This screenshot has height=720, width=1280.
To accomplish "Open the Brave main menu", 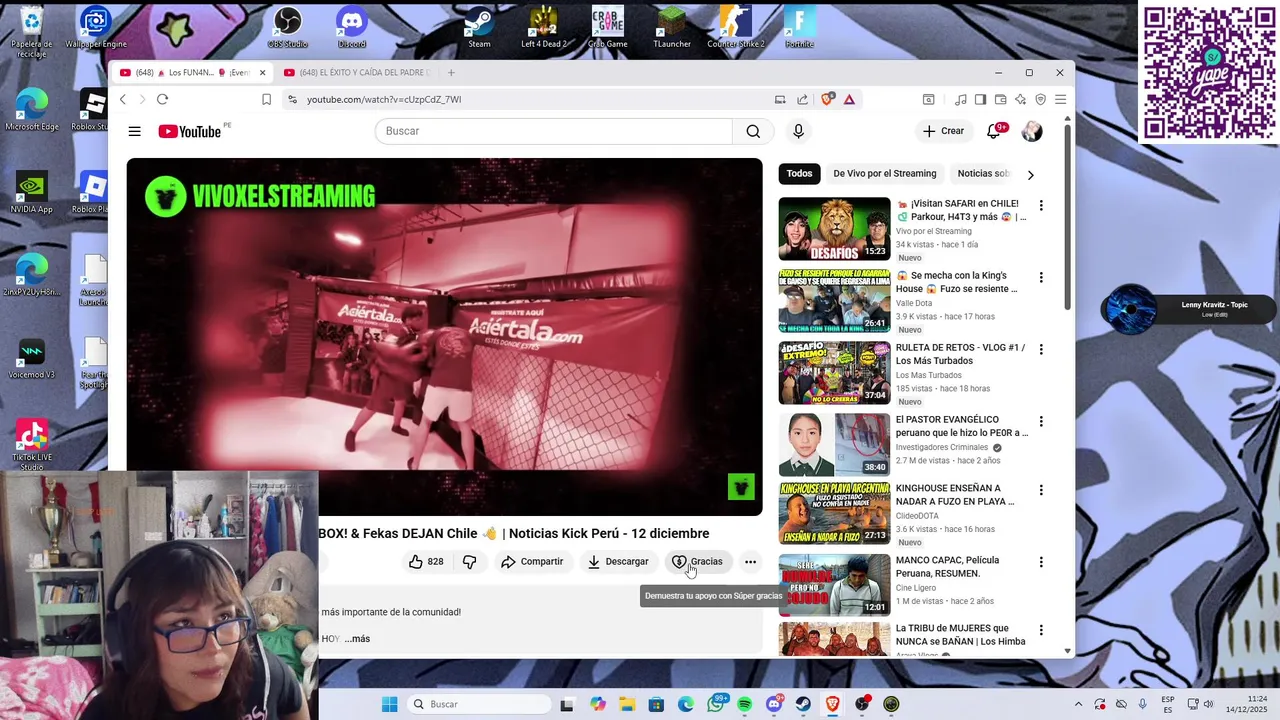I will pos(1060,99).
